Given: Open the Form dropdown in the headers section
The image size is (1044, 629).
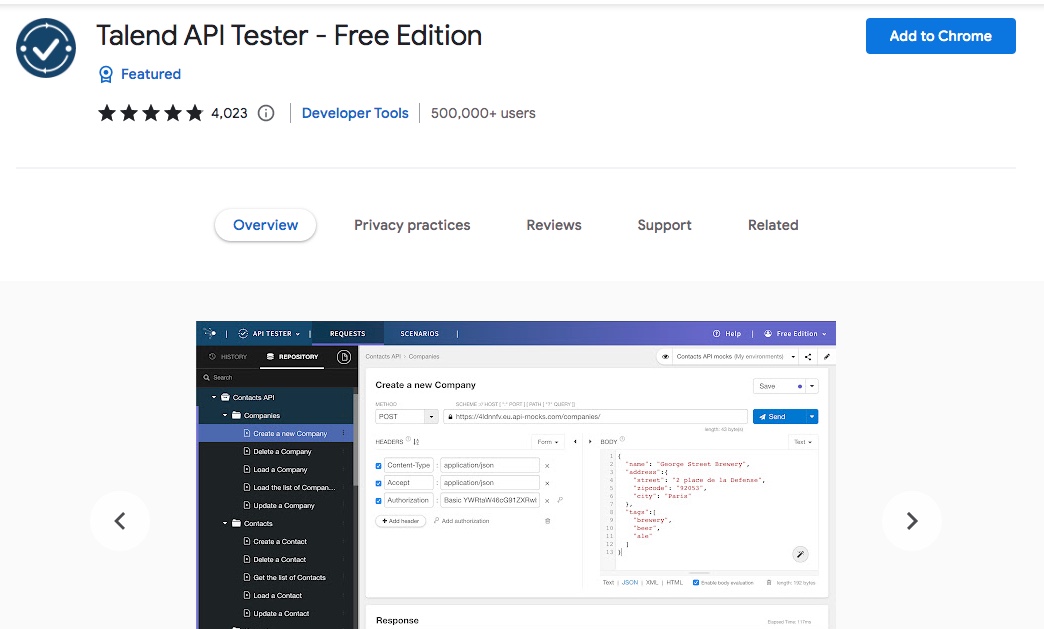Looking at the screenshot, I should click(548, 442).
